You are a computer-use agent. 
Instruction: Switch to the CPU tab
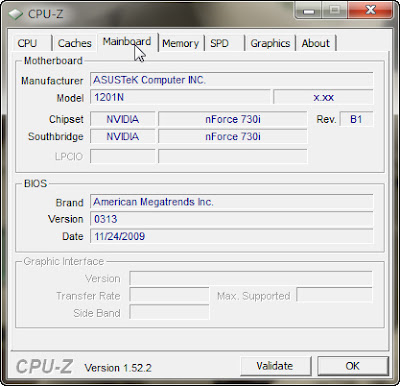point(32,43)
